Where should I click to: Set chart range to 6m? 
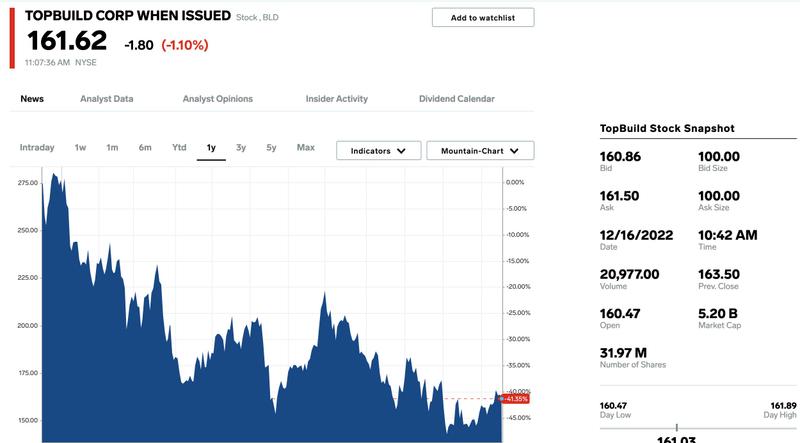click(x=145, y=147)
